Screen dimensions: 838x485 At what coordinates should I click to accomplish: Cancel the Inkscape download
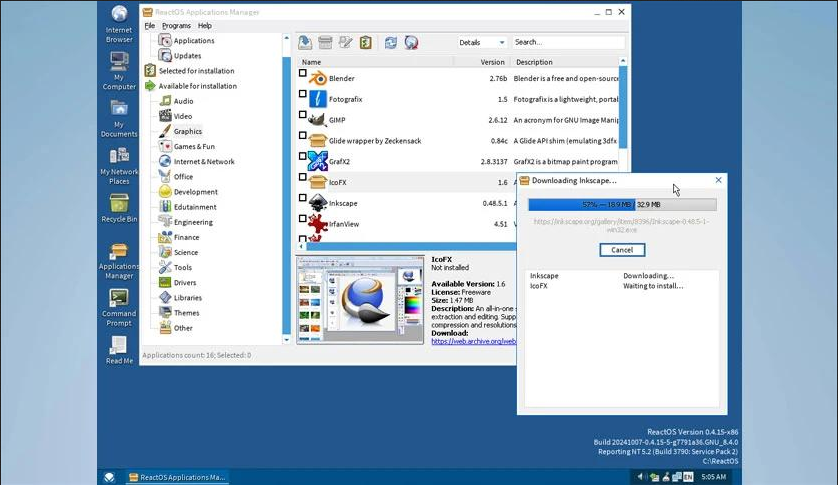point(622,249)
